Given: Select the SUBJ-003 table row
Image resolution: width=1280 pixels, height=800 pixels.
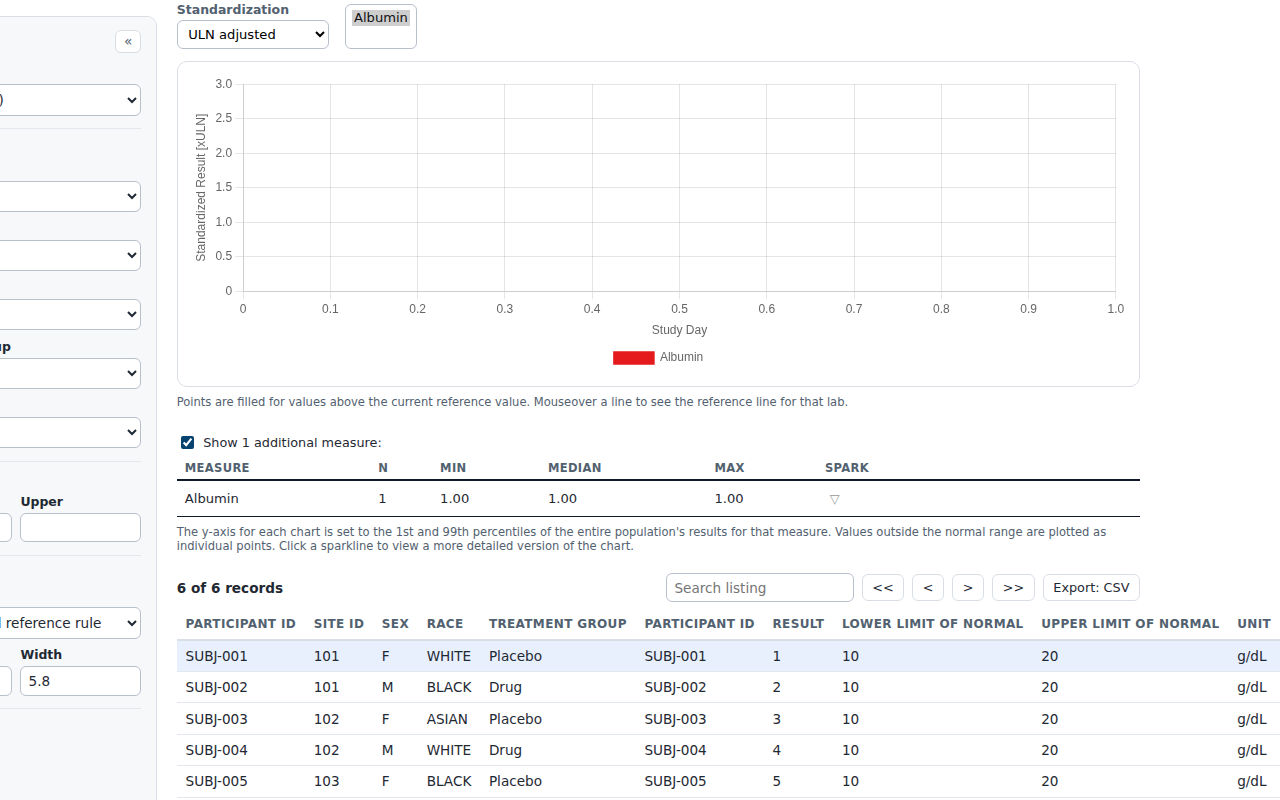Looking at the screenshot, I should tap(728, 719).
